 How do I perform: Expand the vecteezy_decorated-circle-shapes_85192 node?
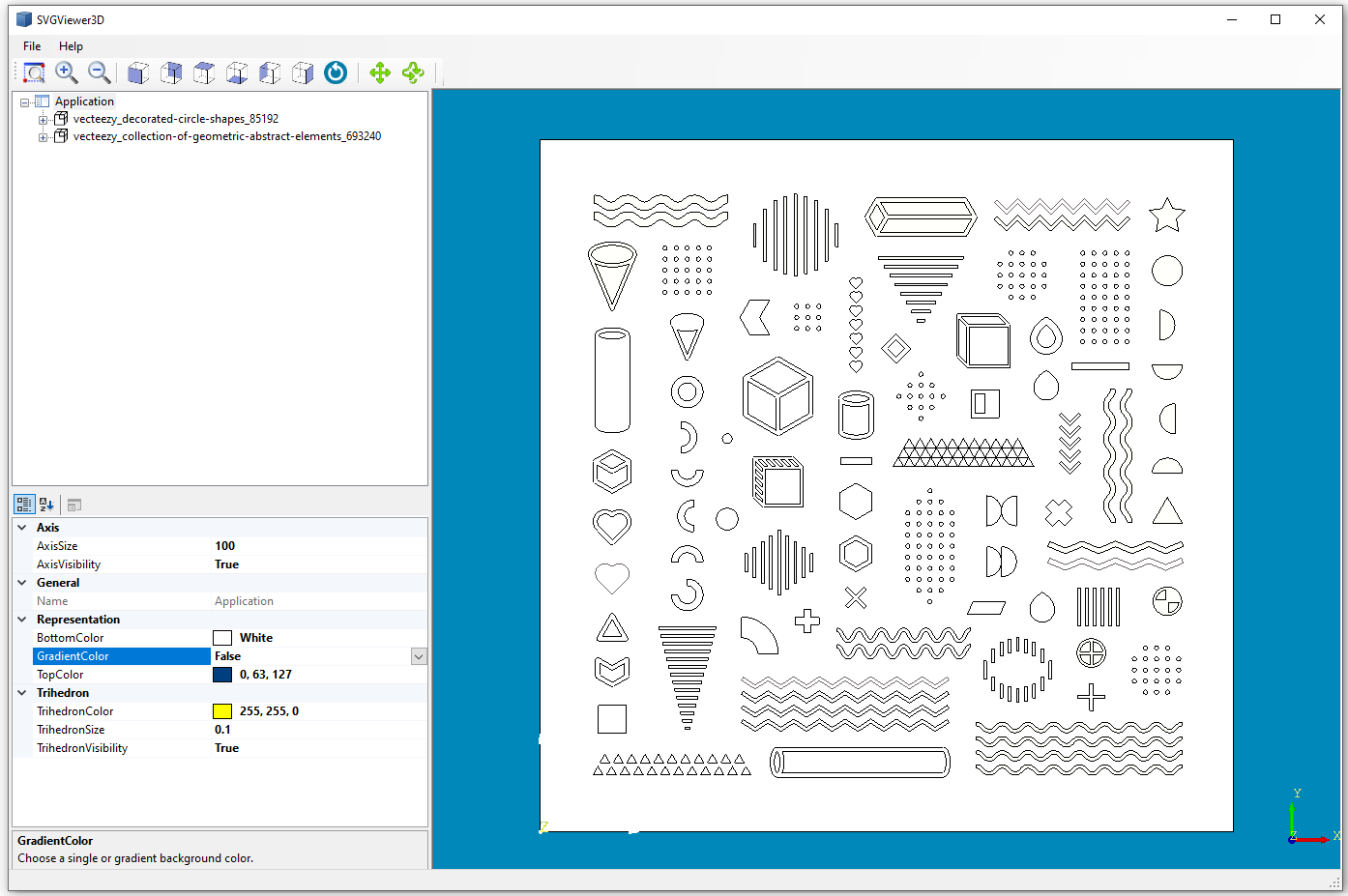[x=43, y=120]
